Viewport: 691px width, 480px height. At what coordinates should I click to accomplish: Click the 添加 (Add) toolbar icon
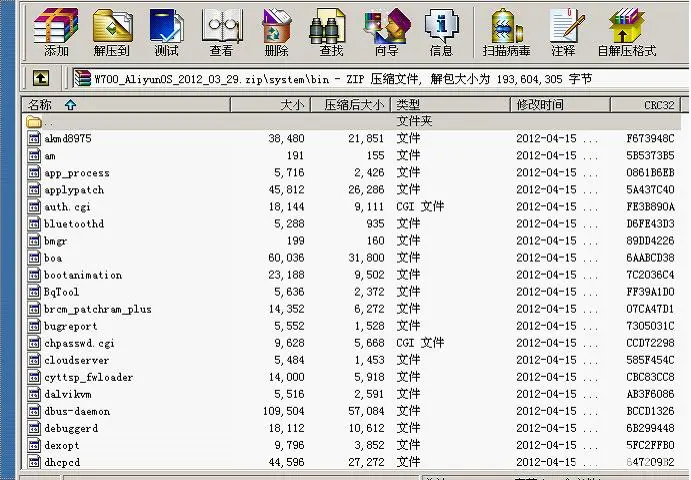[56, 32]
